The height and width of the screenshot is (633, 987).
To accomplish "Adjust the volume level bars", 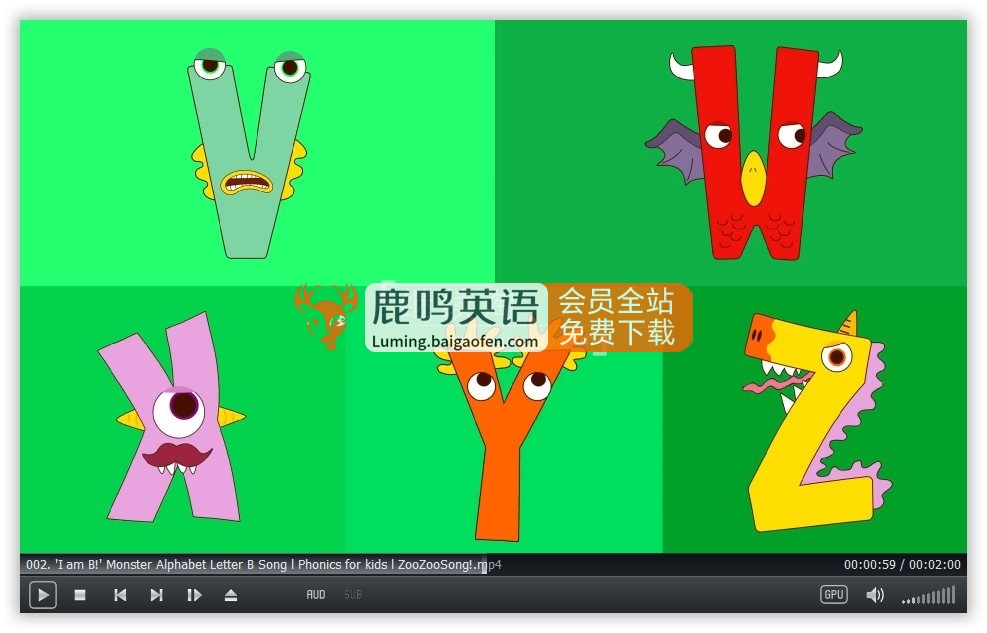I will 929,595.
